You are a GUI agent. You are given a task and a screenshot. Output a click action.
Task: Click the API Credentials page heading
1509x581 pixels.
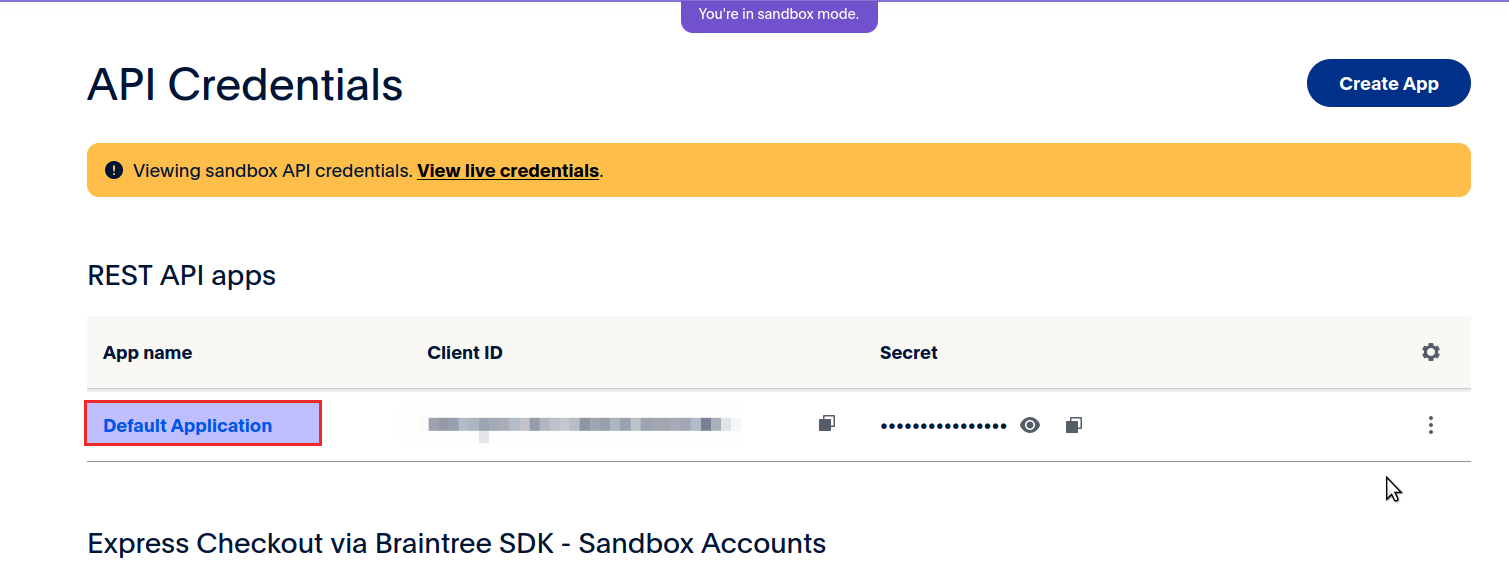click(x=245, y=85)
